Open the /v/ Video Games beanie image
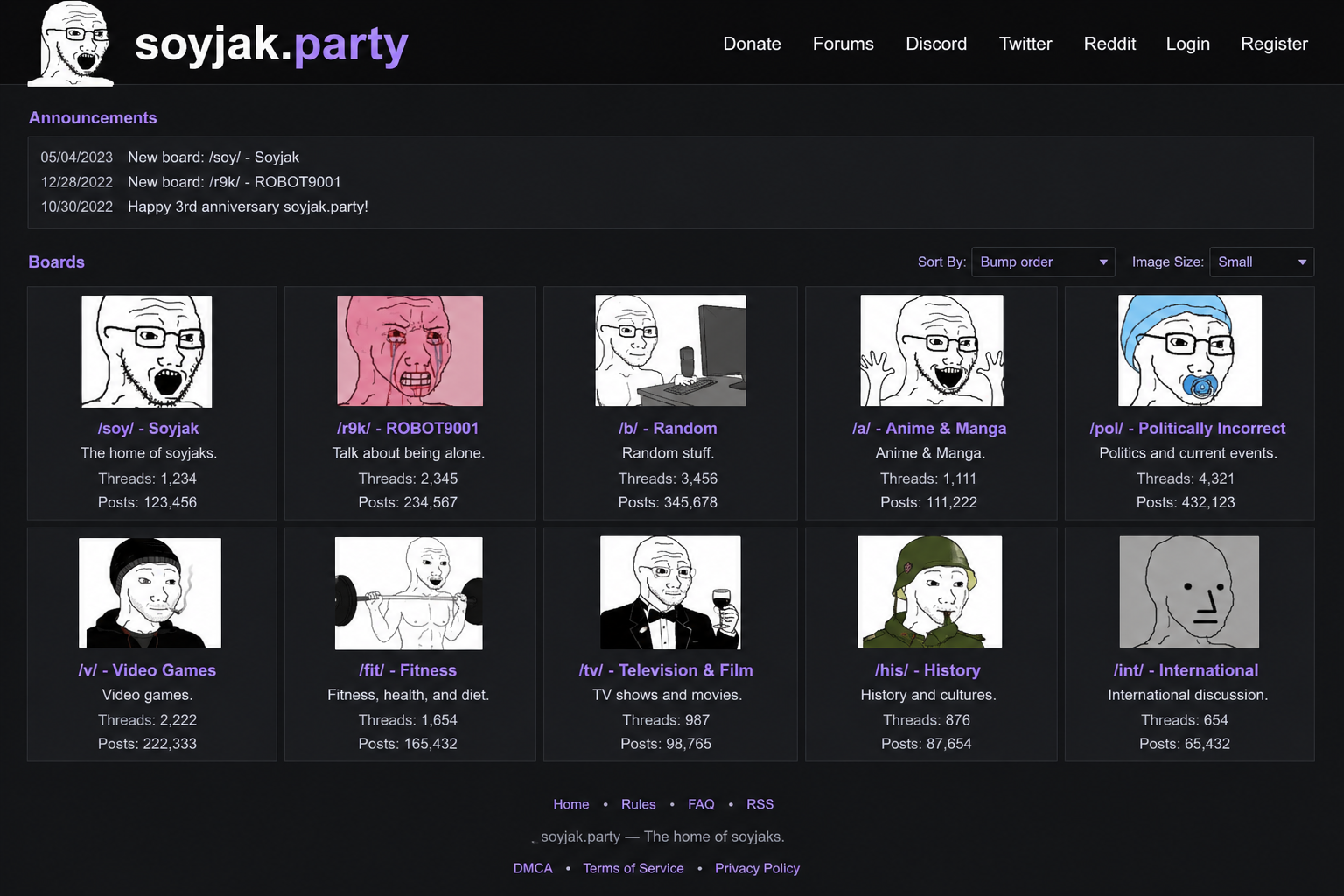The width and height of the screenshot is (1344, 896). pos(150,592)
